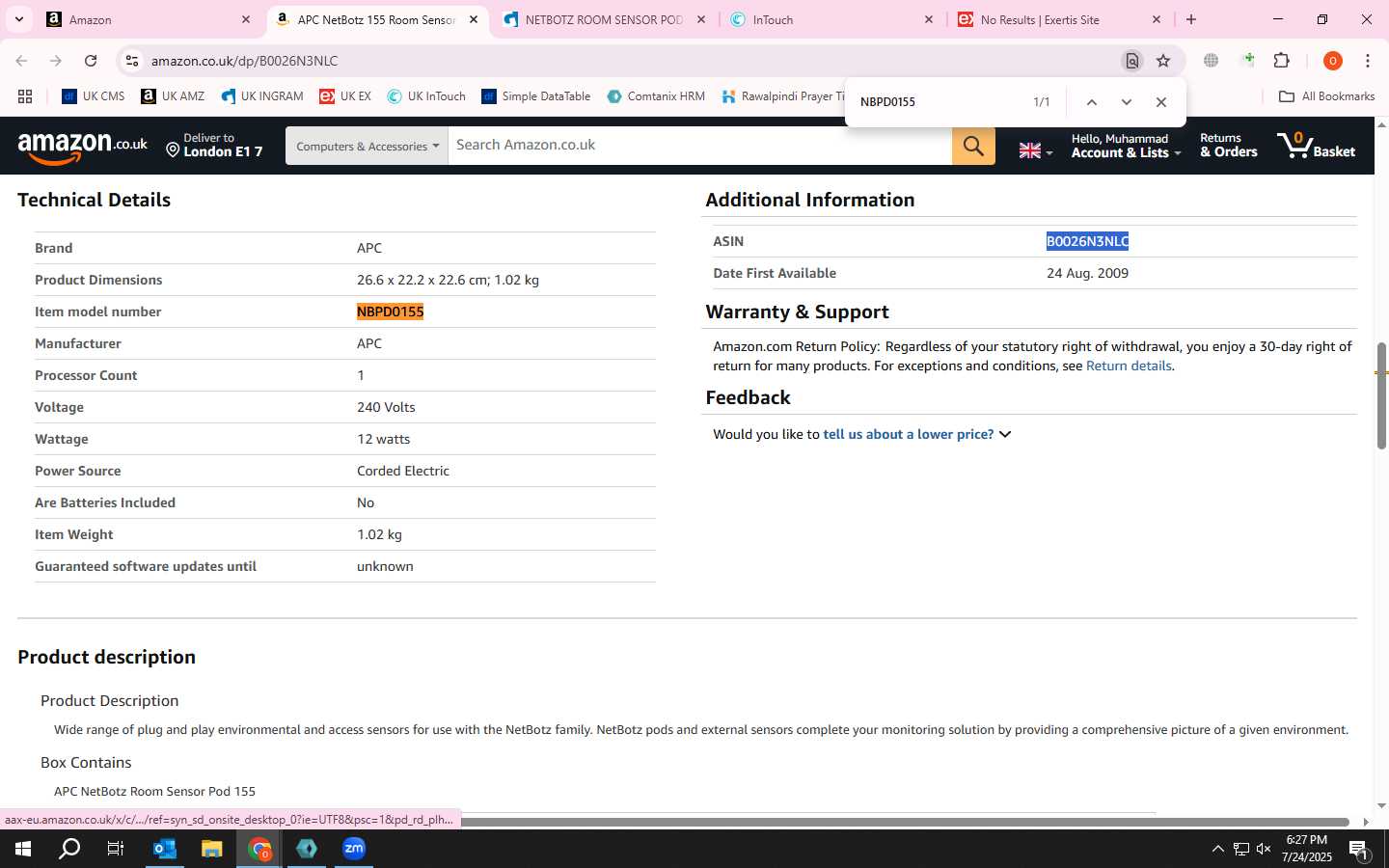Click the Deliver to London E1 7 location

214,146
